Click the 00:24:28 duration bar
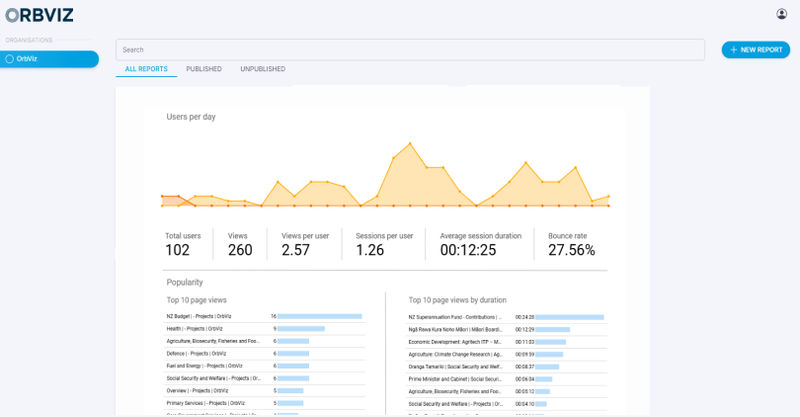This screenshot has width=800, height=417. 569,317
